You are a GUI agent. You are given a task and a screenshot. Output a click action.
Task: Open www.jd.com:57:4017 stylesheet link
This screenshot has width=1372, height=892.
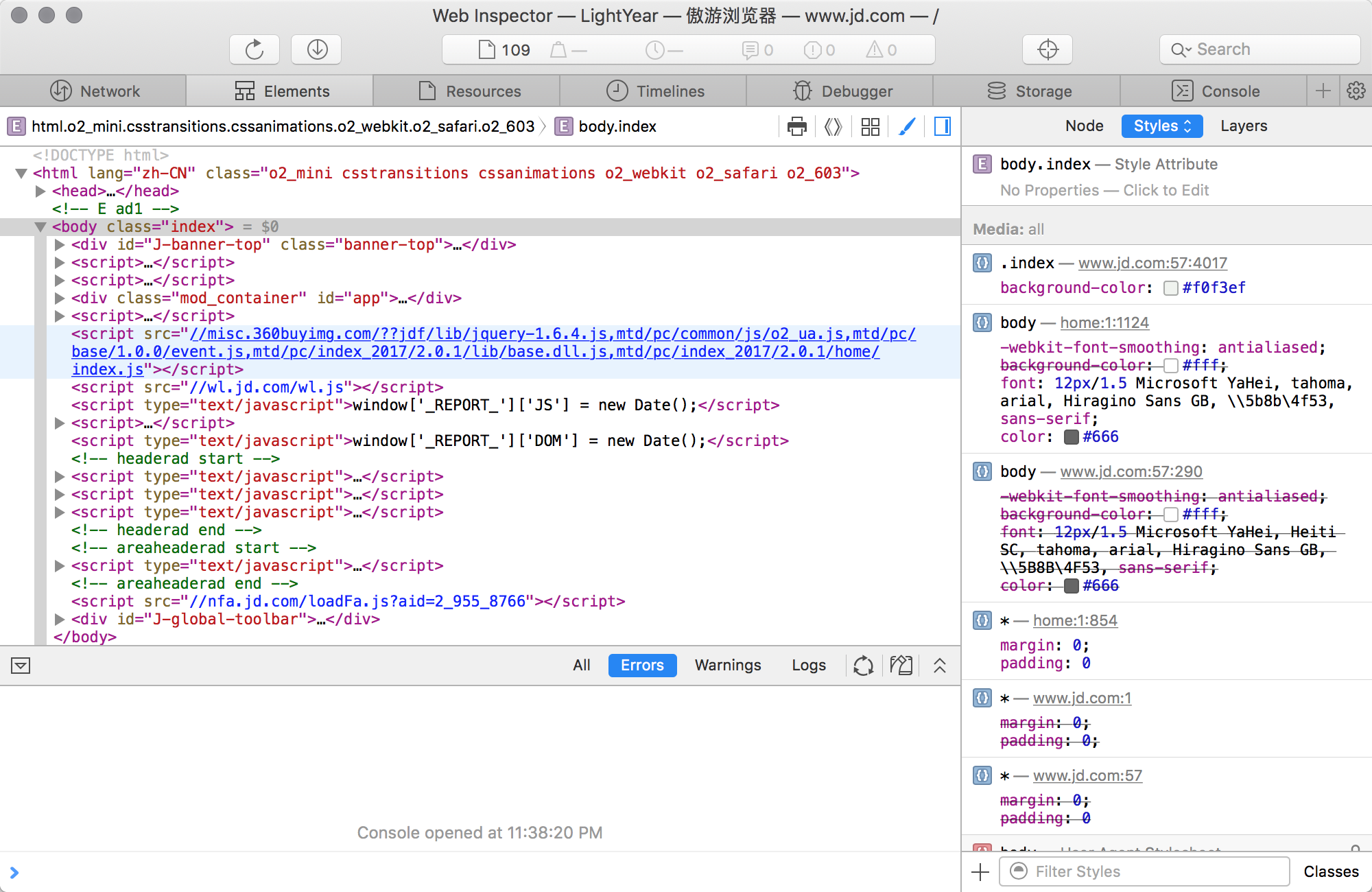pos(1152,263)
